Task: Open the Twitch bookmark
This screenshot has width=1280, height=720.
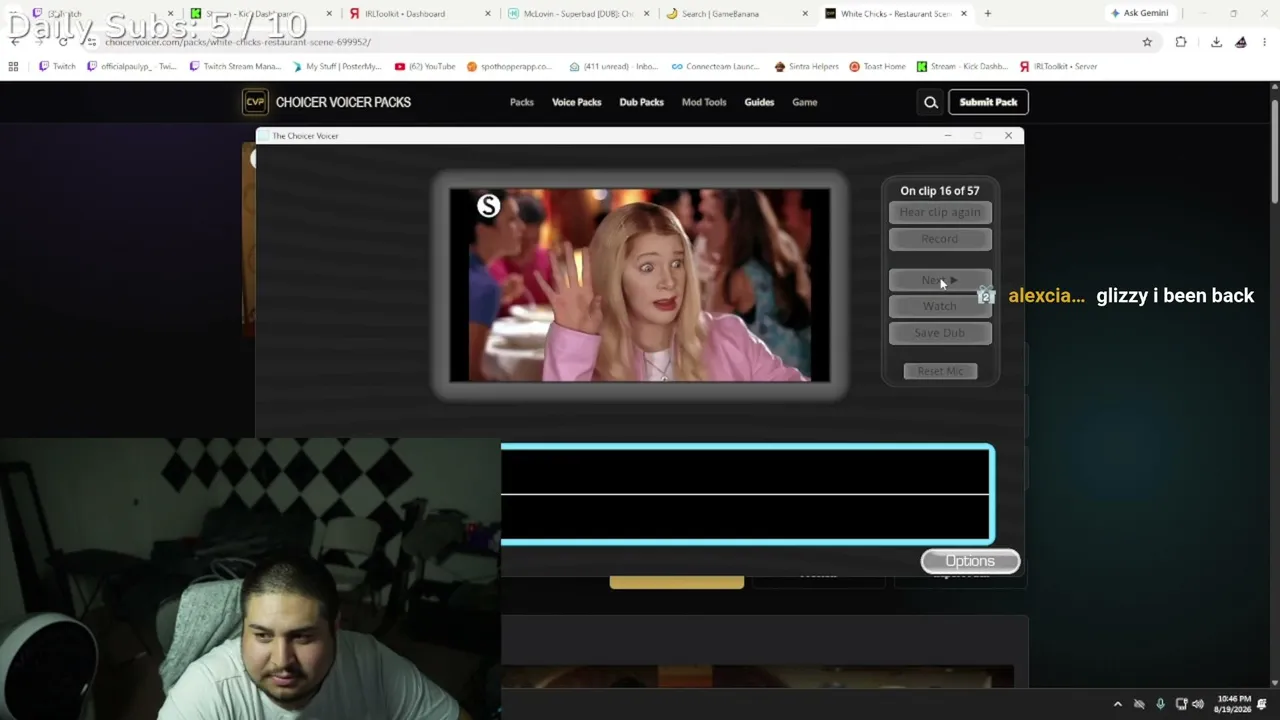Action: tap(57, 66)
